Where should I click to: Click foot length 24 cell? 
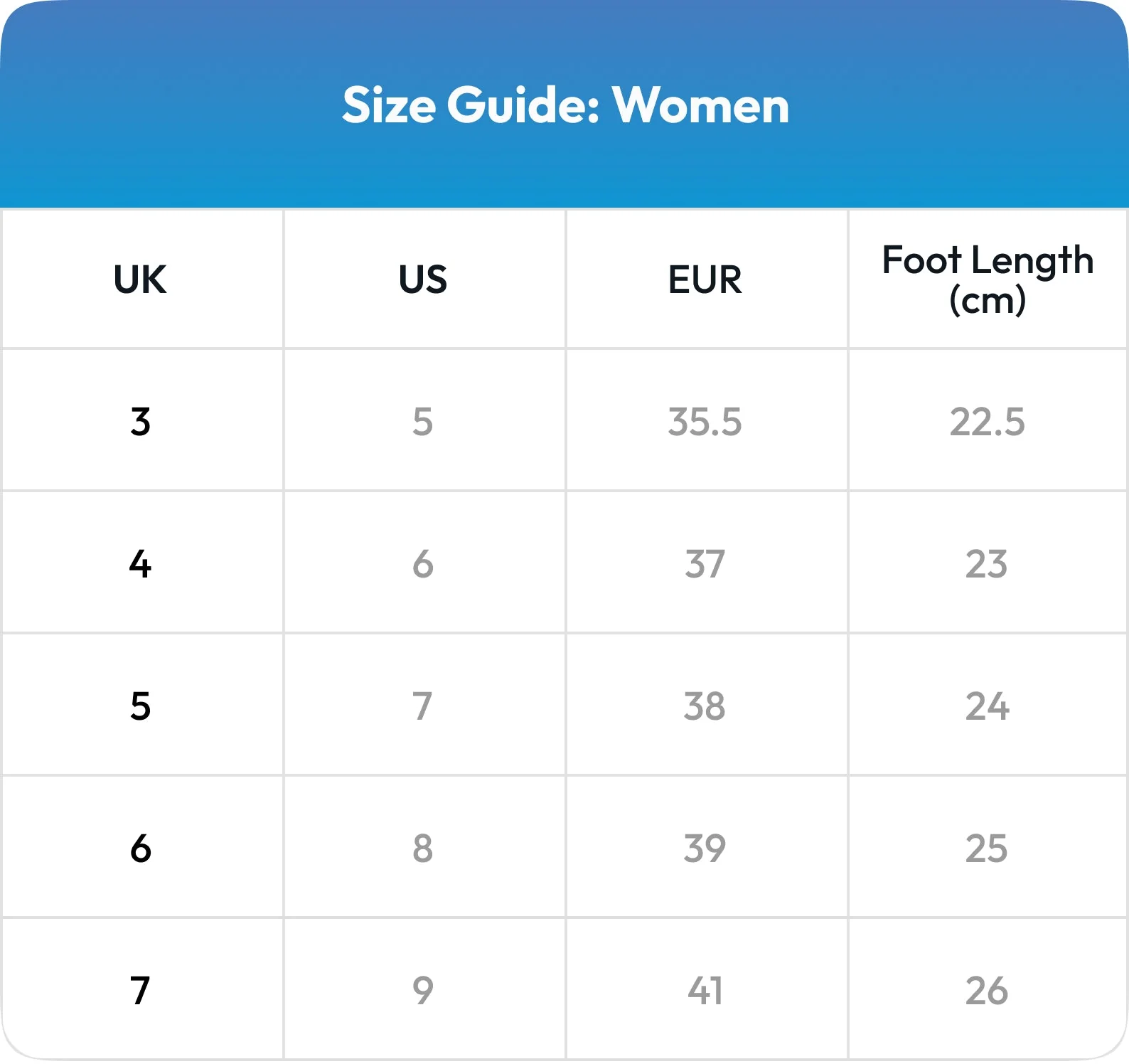[988, 706]
